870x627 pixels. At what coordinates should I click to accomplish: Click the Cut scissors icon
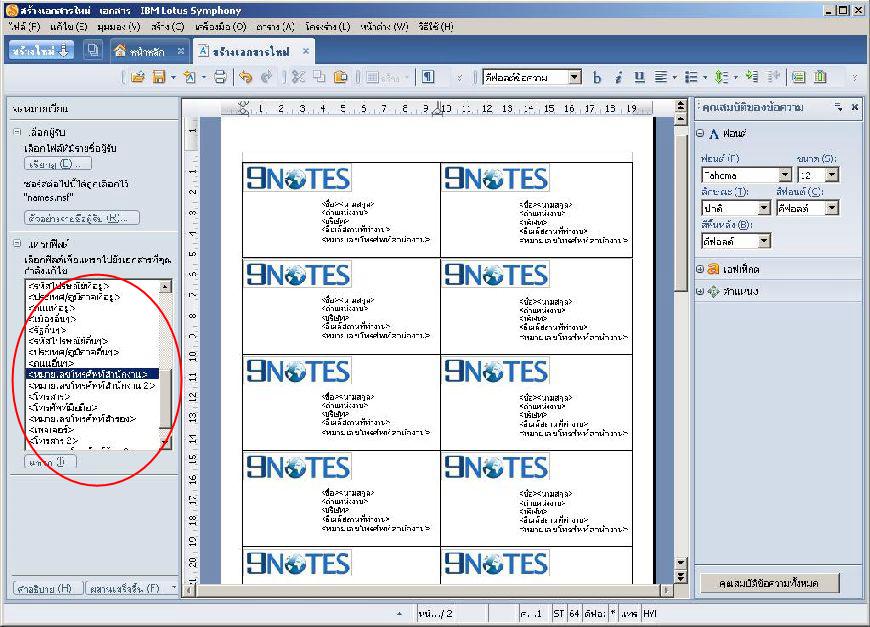coord(299,77)
